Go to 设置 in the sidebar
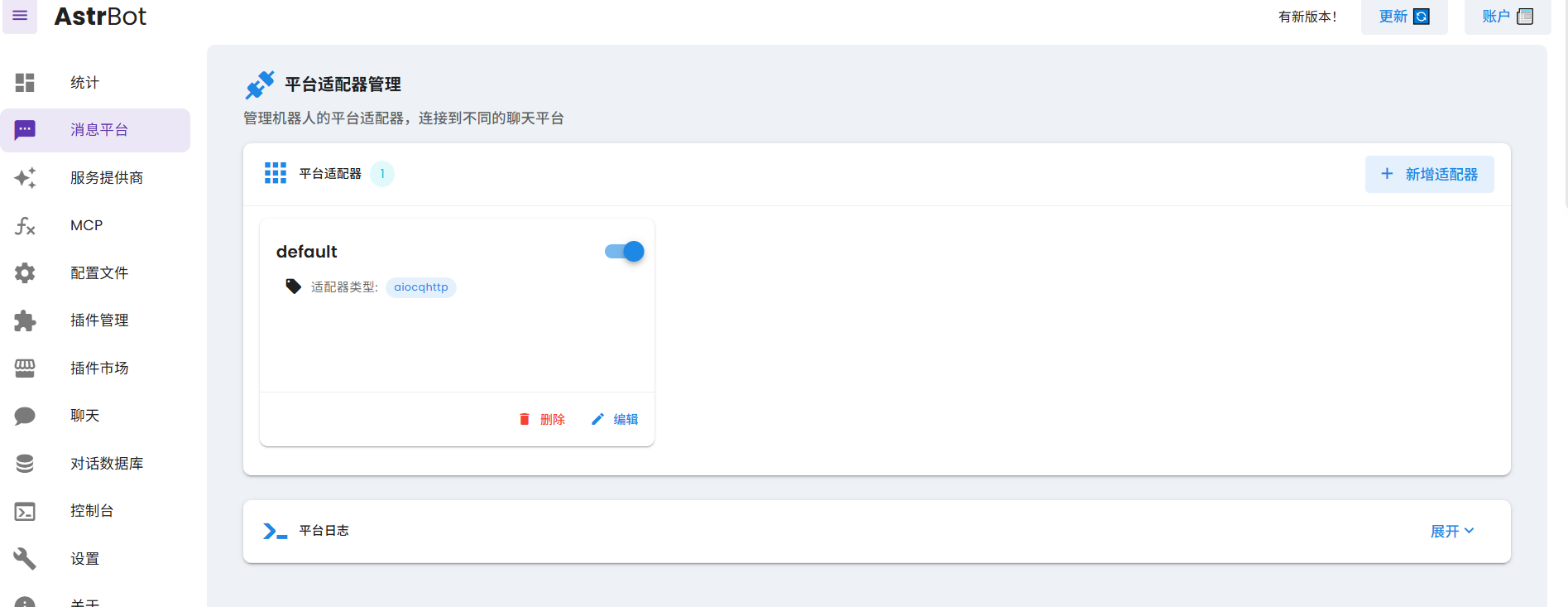1568x607 pixels. (84, 559)
